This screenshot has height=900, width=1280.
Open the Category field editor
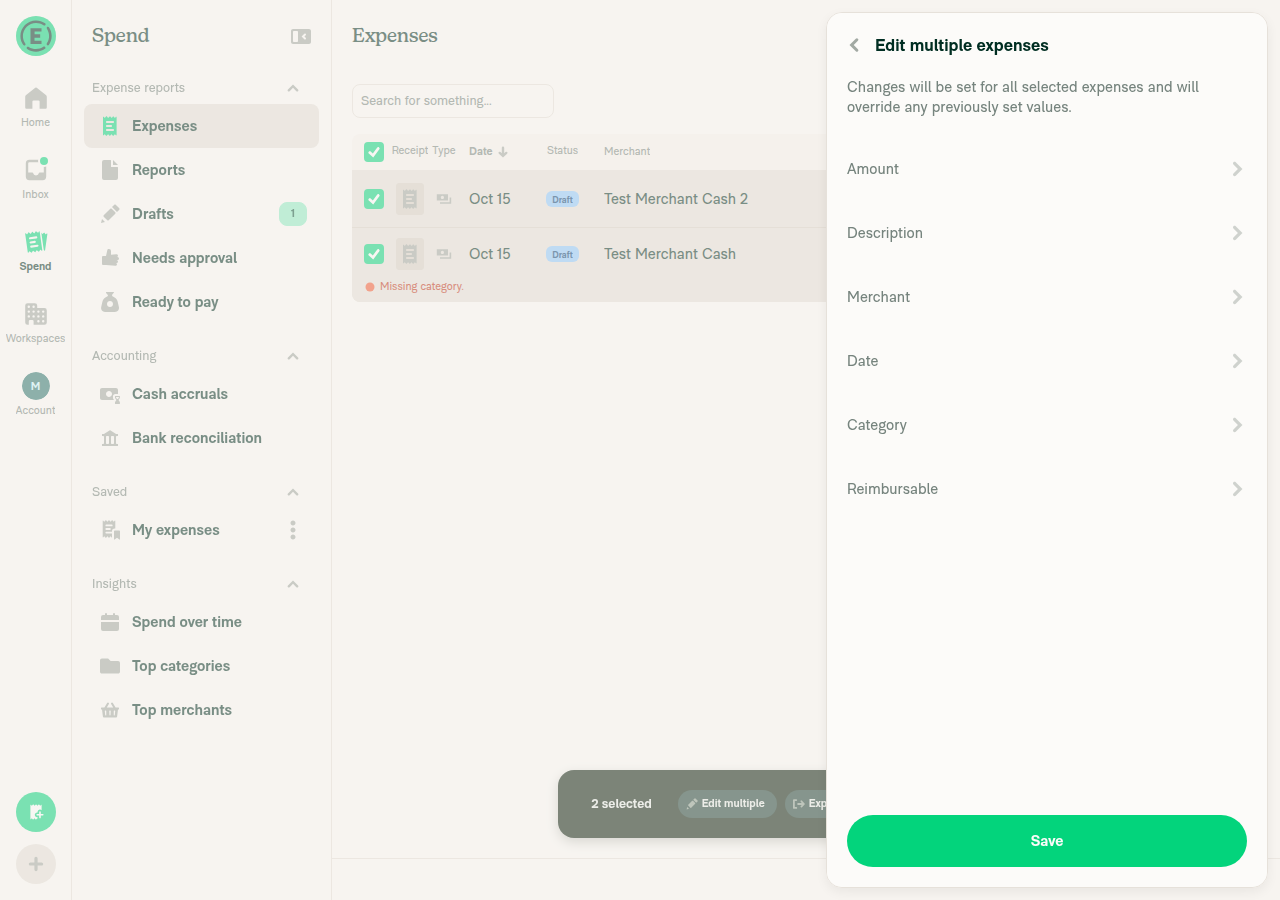pos(1047,425)
